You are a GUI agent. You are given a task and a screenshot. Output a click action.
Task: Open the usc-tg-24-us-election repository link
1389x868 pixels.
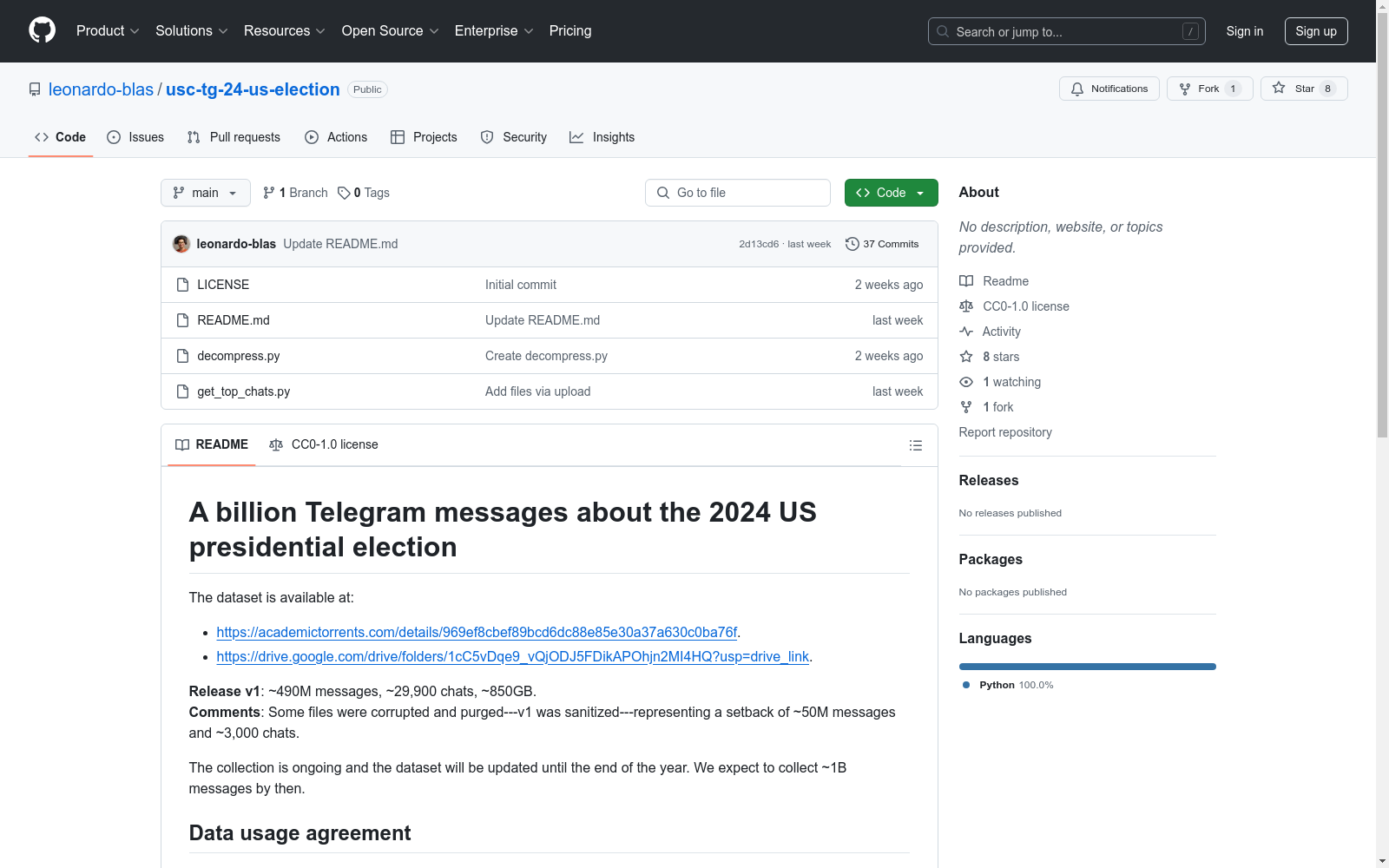[x=253, y=89]
